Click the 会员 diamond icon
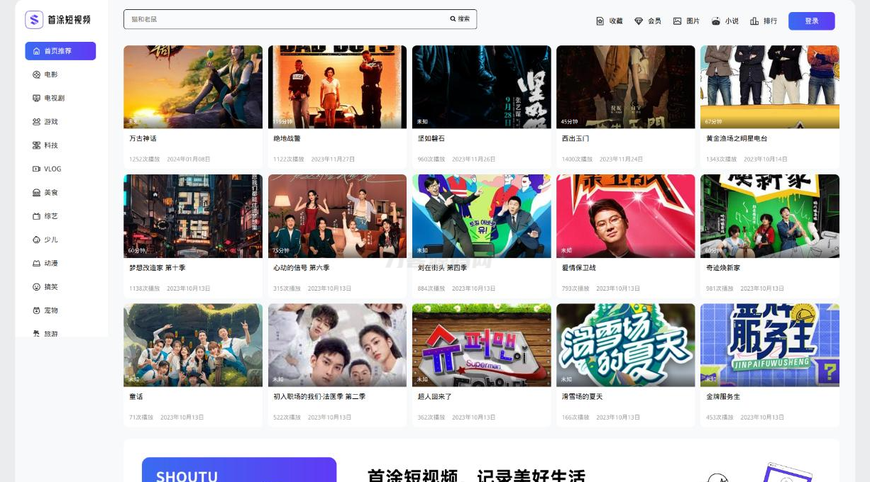Image resolution: width=870 pixels, height=482 pixels. (638, 21)
